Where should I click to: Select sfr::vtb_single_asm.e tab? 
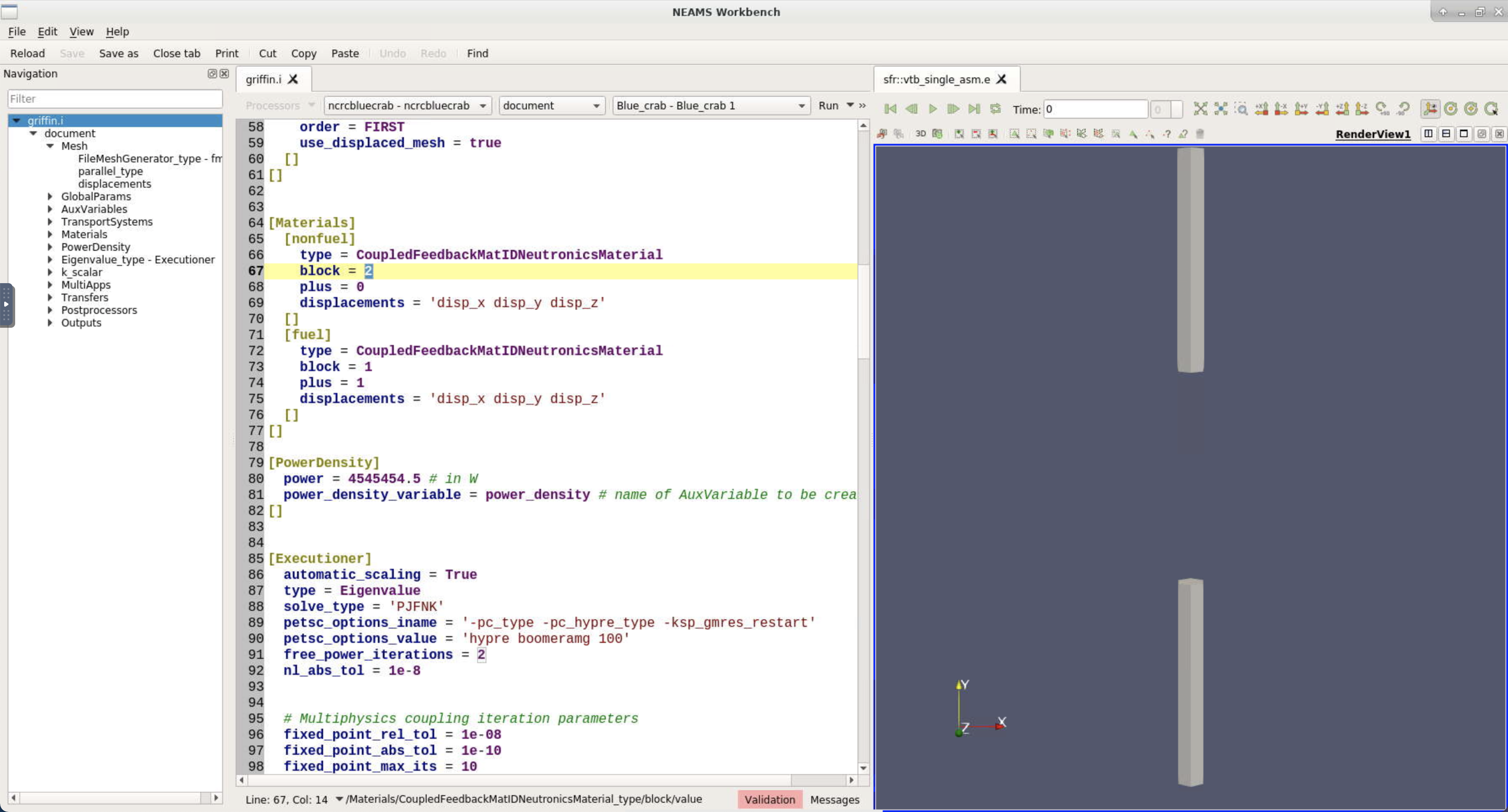(937, 79)
